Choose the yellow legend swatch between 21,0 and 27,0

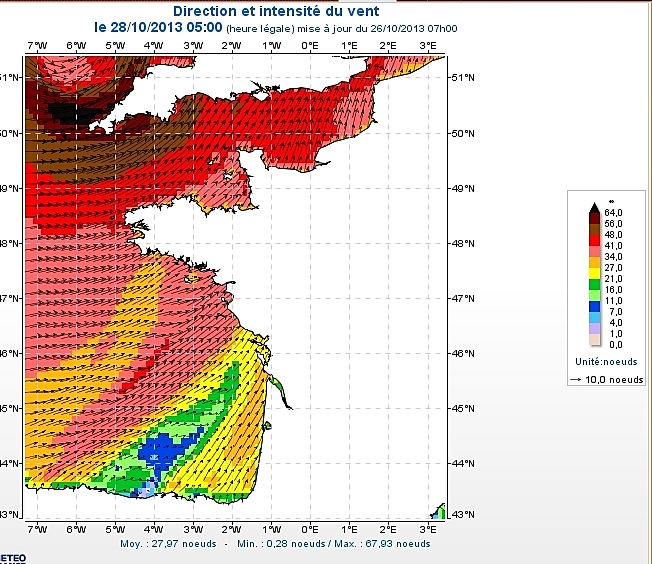tap(594, 273)
